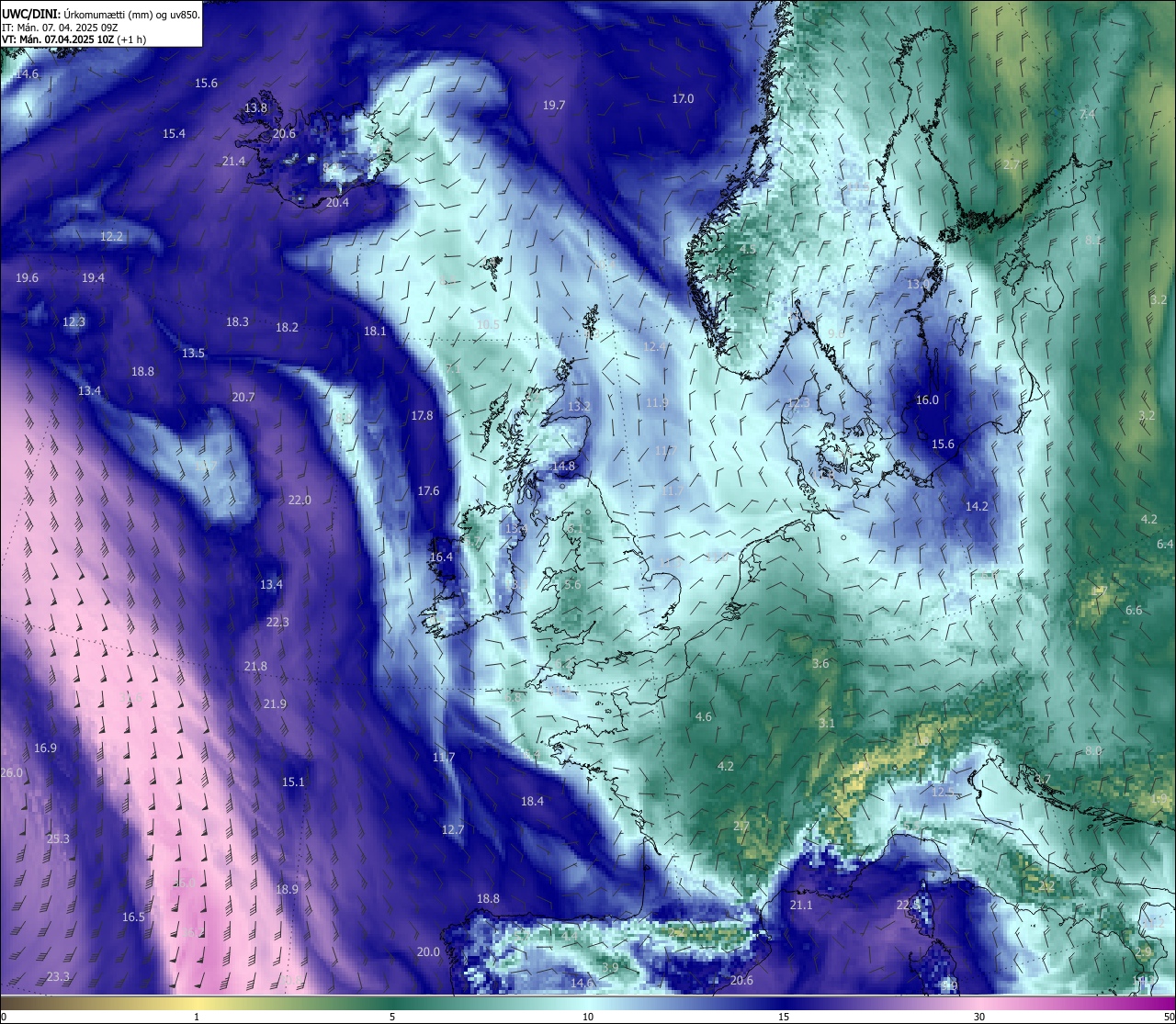This screenshot has height=1024, width=1176.
Task: Click the 12.5 value over northern Italy
Action: [x=943, y=792]
